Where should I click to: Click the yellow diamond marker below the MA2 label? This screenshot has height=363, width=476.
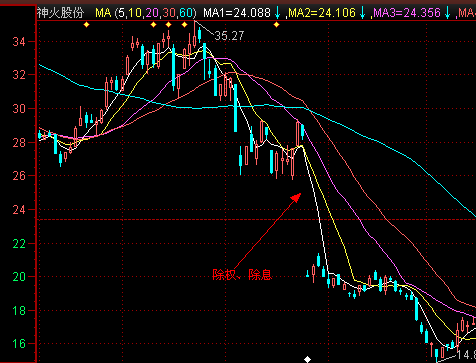[276, 24]
